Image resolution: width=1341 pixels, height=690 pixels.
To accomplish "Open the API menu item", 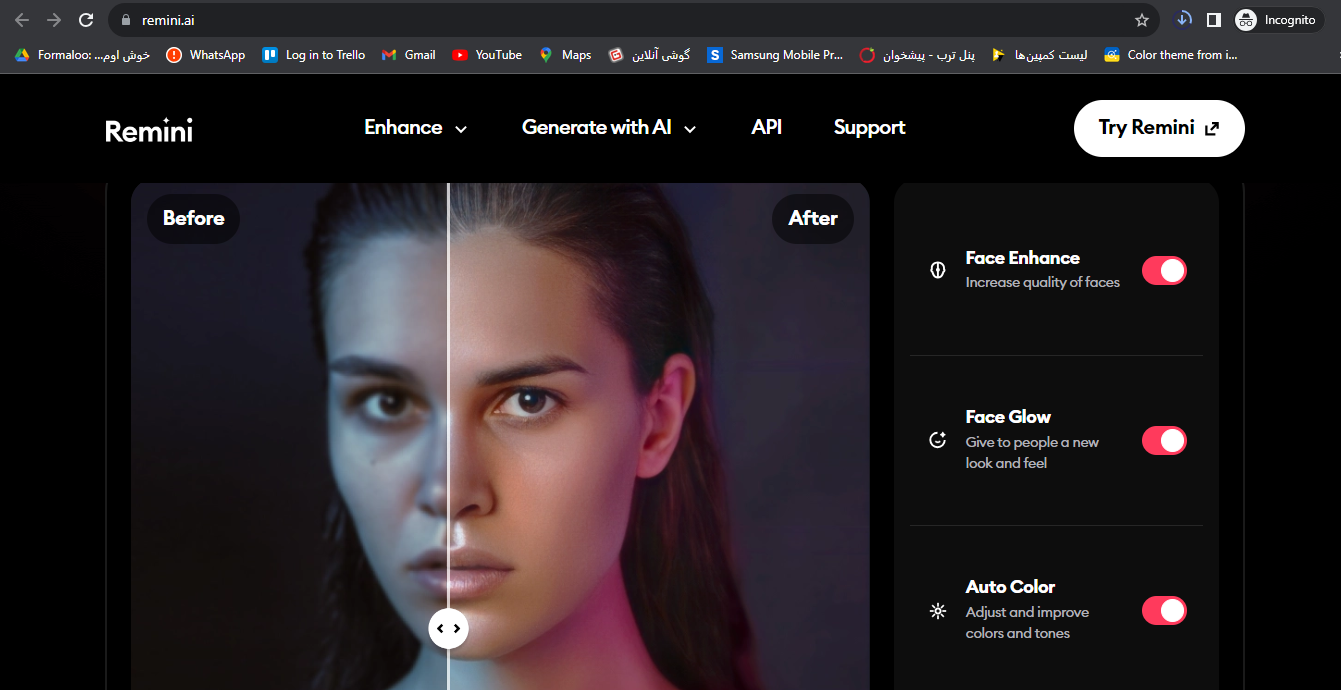I will (x=766, y=128).
